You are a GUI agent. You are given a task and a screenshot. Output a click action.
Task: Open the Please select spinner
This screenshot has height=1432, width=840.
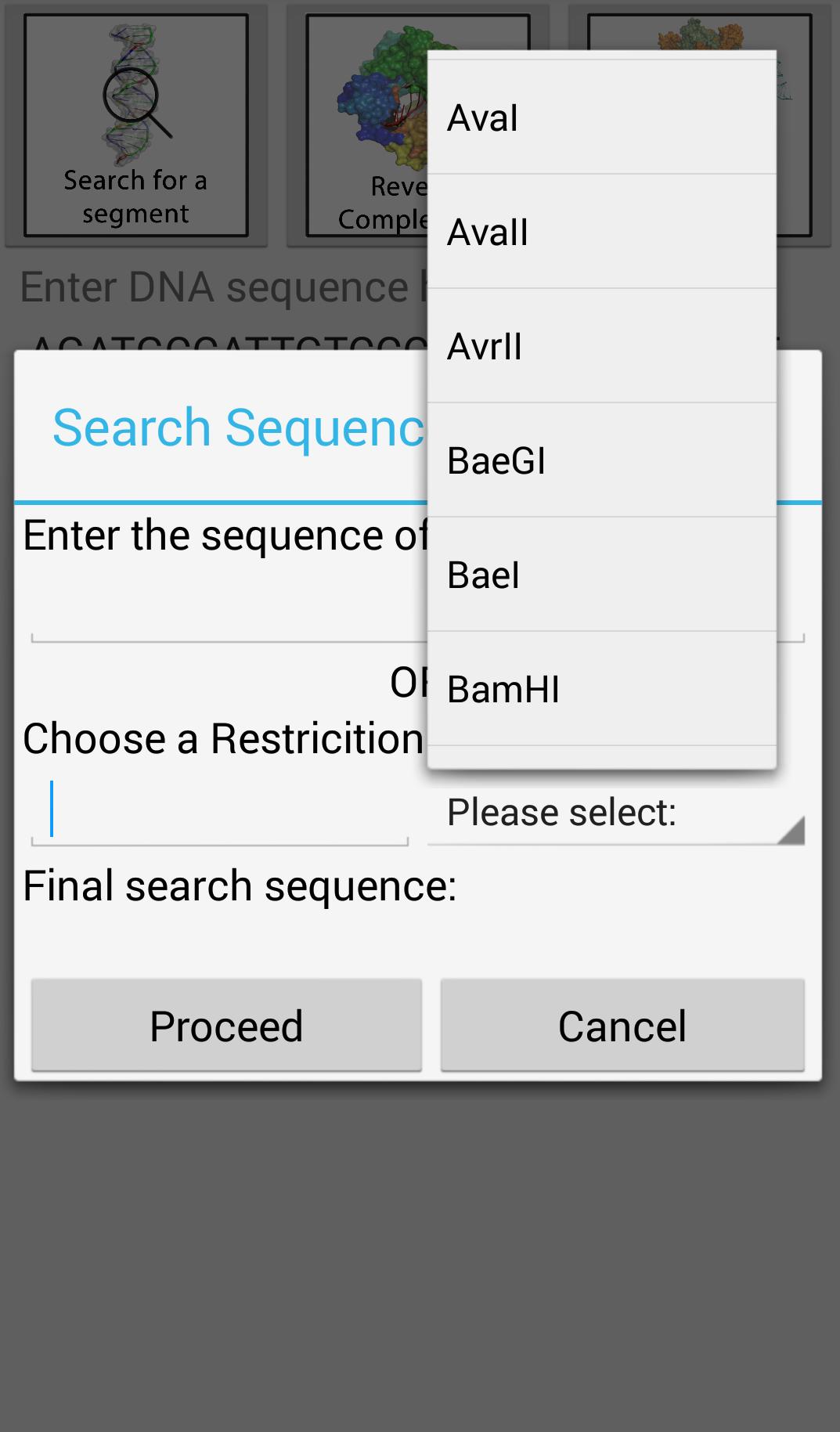(x=616, y=813)
